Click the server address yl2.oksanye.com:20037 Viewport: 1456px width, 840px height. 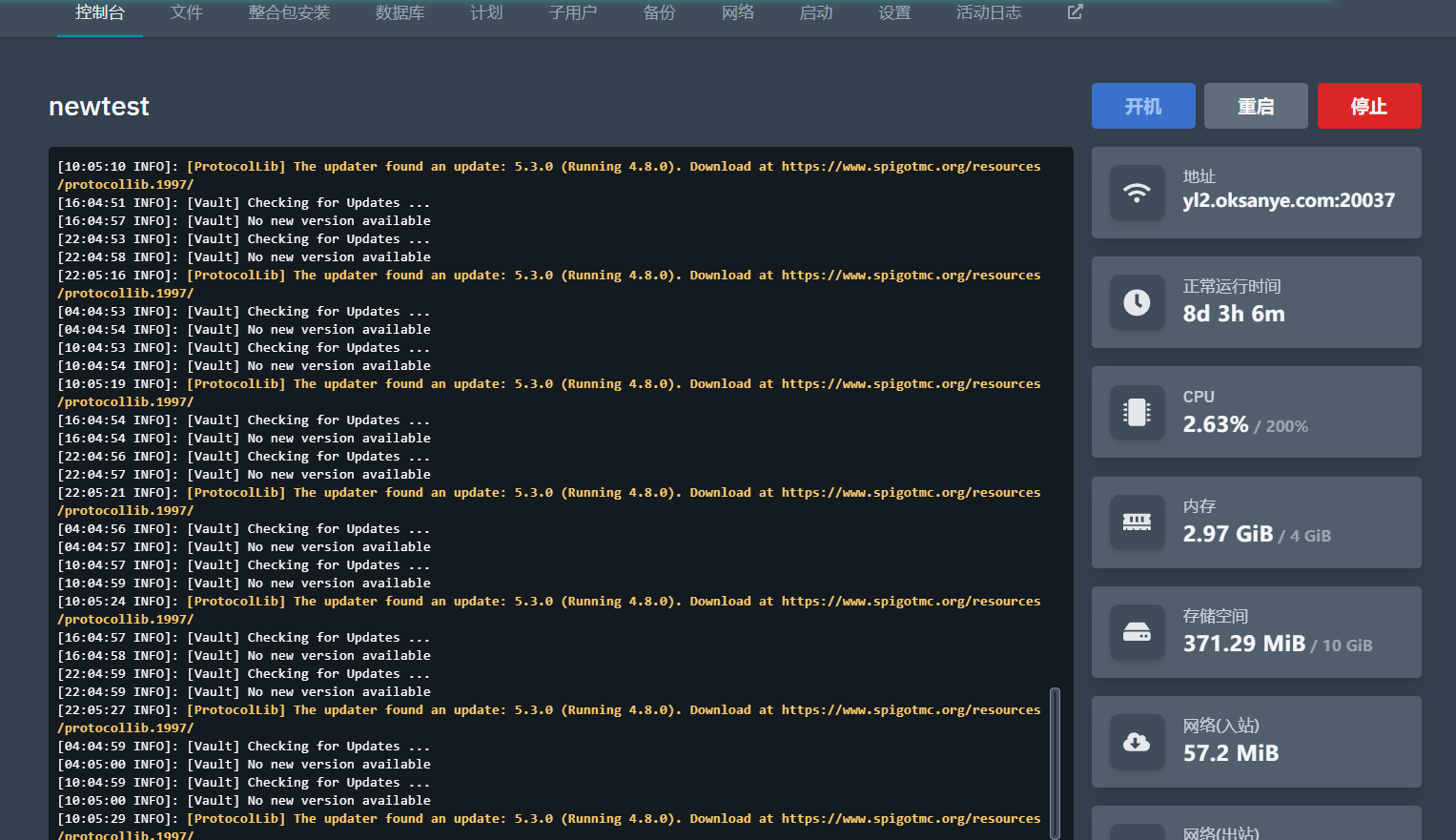pyautogui.click(x=1288, y=201)
